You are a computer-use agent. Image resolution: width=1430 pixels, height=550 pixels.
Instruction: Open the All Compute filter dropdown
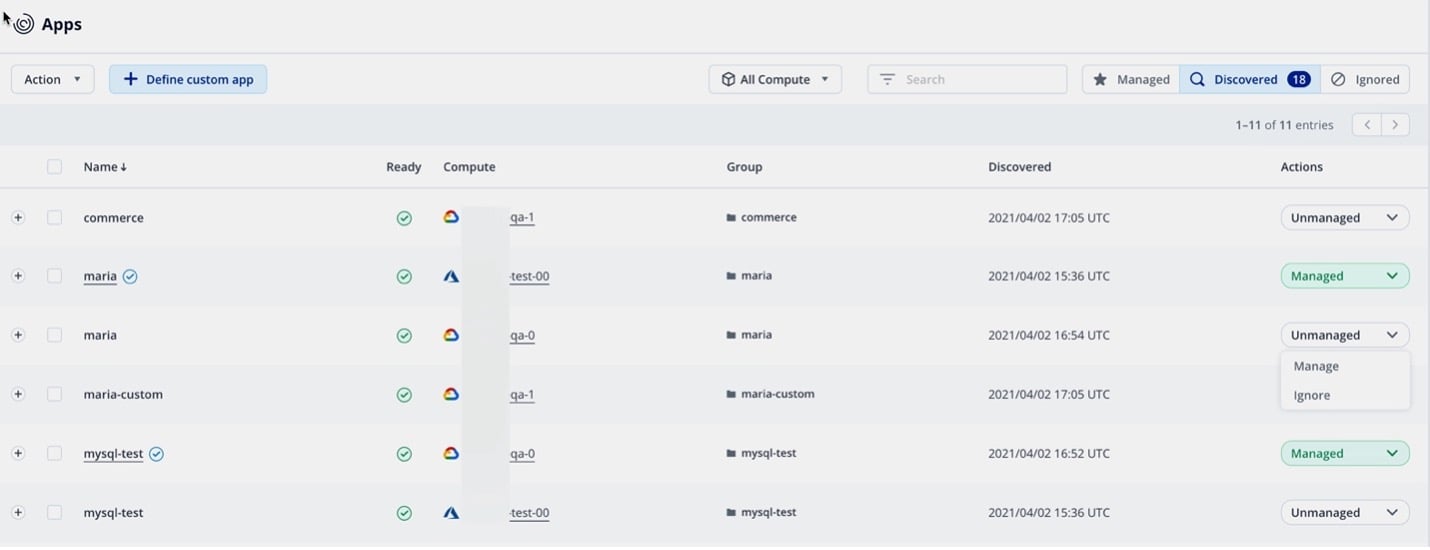pyautogui.click(x=775, y=80)
